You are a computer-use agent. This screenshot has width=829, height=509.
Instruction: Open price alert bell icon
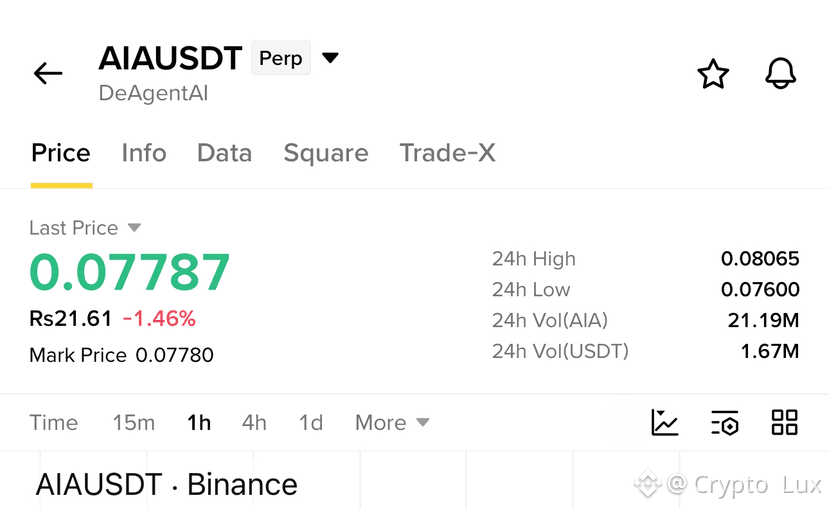coord(780,73)
